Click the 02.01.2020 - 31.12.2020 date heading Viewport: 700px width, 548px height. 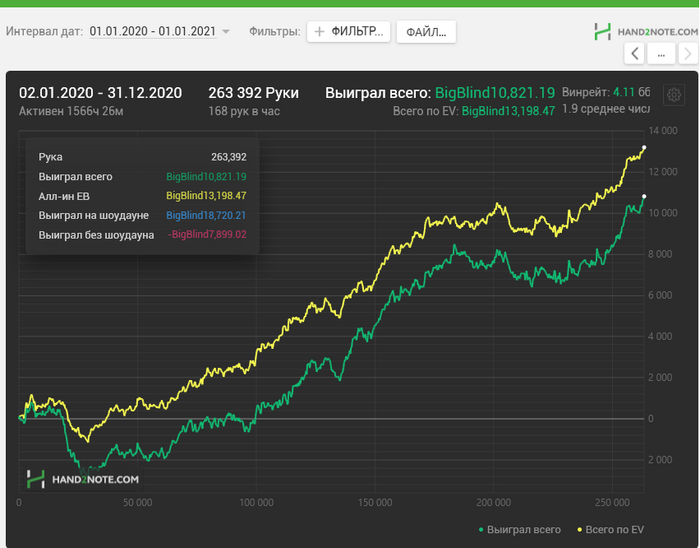click(100, 93)
